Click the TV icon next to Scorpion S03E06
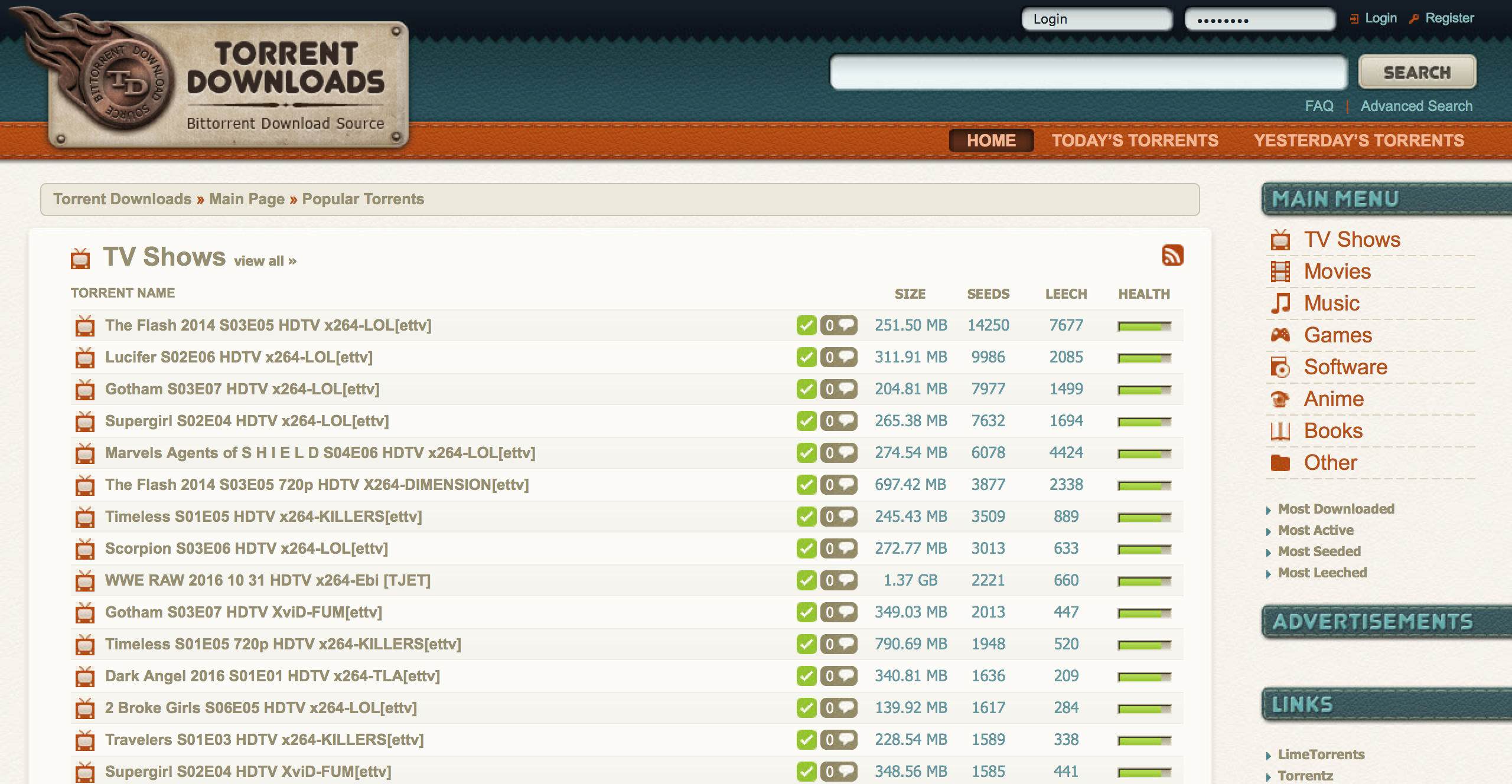This screenshot has width=1512, height=784. point(85,549)
